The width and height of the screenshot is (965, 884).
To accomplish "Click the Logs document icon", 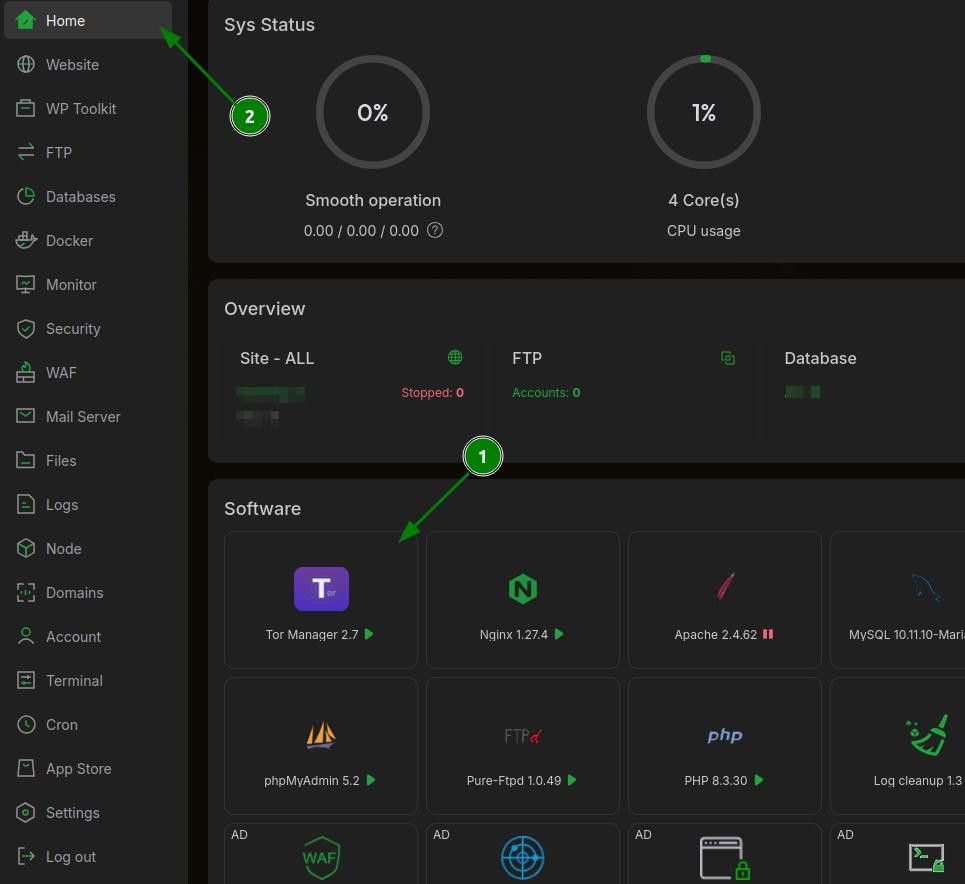I will pos(25,504).
